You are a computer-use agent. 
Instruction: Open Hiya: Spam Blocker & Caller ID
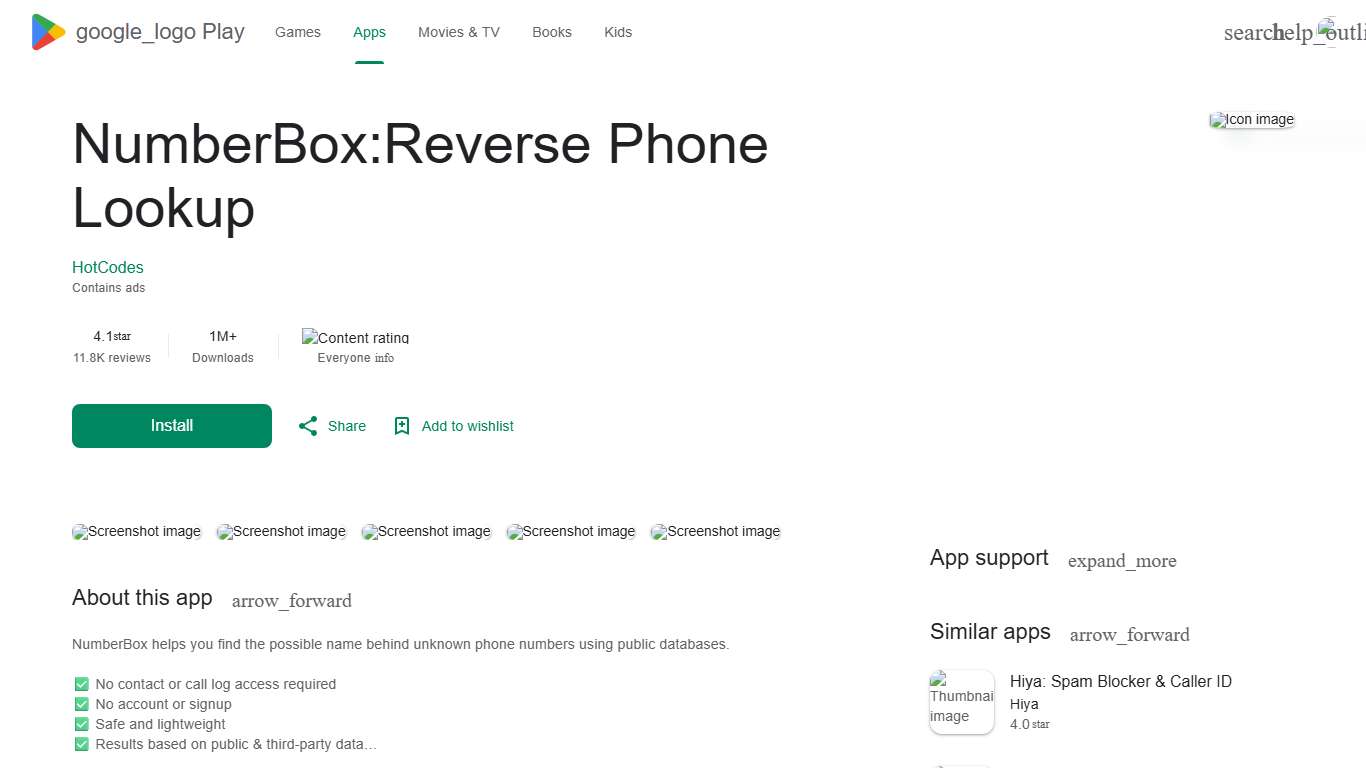coord(1120,681)
